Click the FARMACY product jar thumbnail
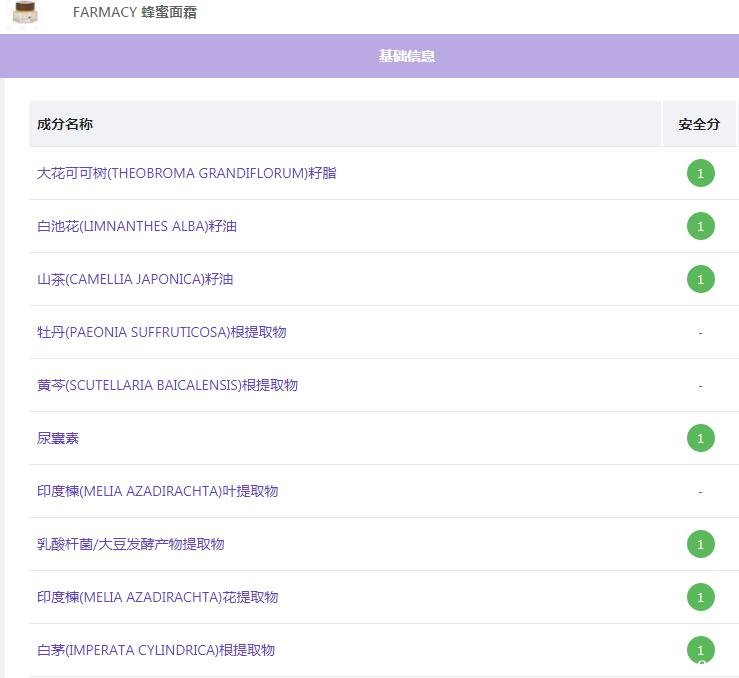The height and width of the screenshot is (678, 739). (x=24, y=13)
